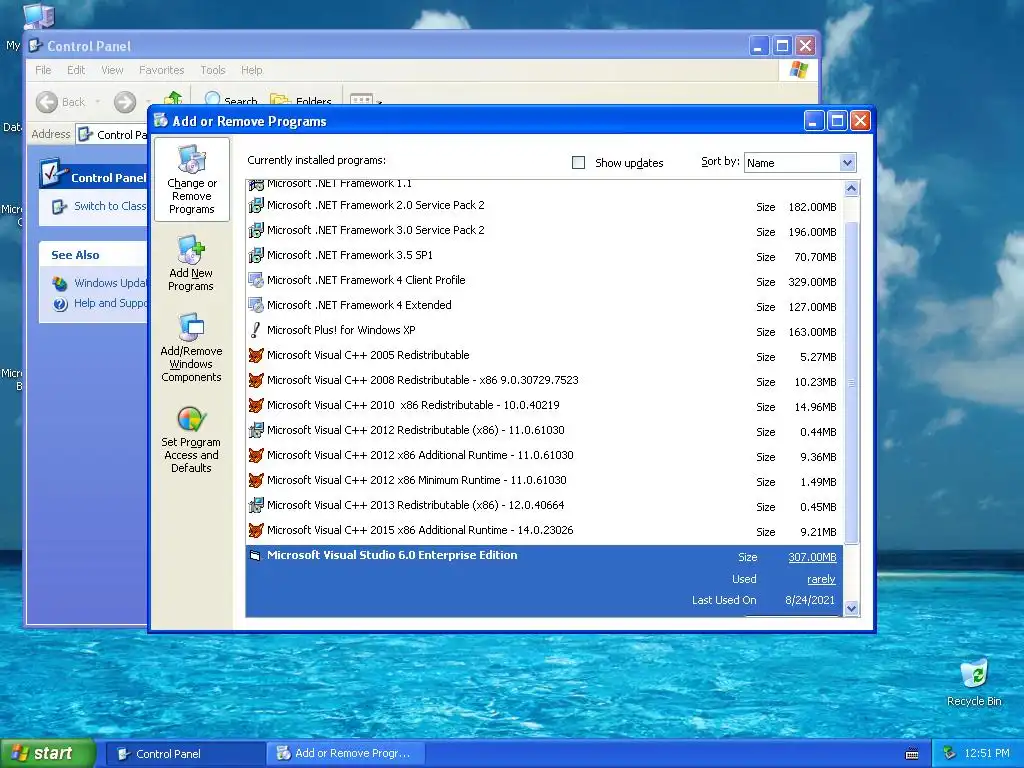1024x768 pixels.
Task: Click icon of .NET Framework 3.5 SP1
Action: coord(256,255)
